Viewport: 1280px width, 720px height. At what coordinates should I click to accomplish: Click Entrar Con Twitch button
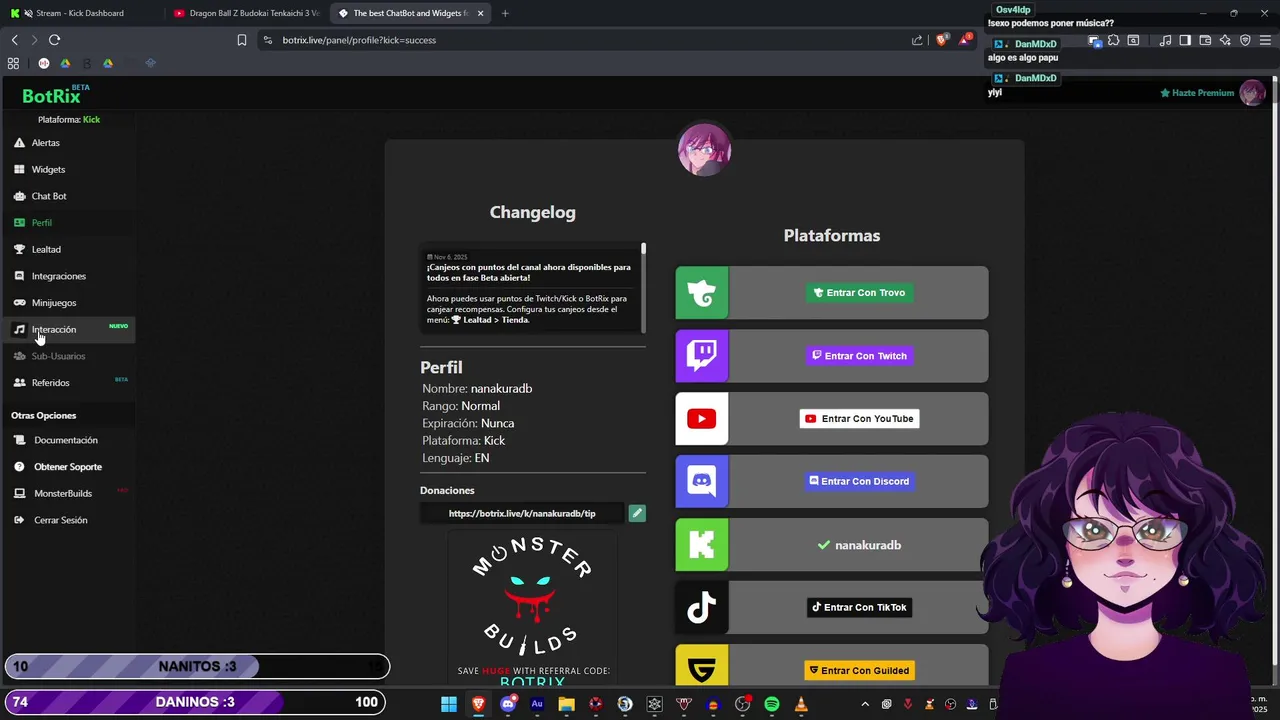click(859, 356)
